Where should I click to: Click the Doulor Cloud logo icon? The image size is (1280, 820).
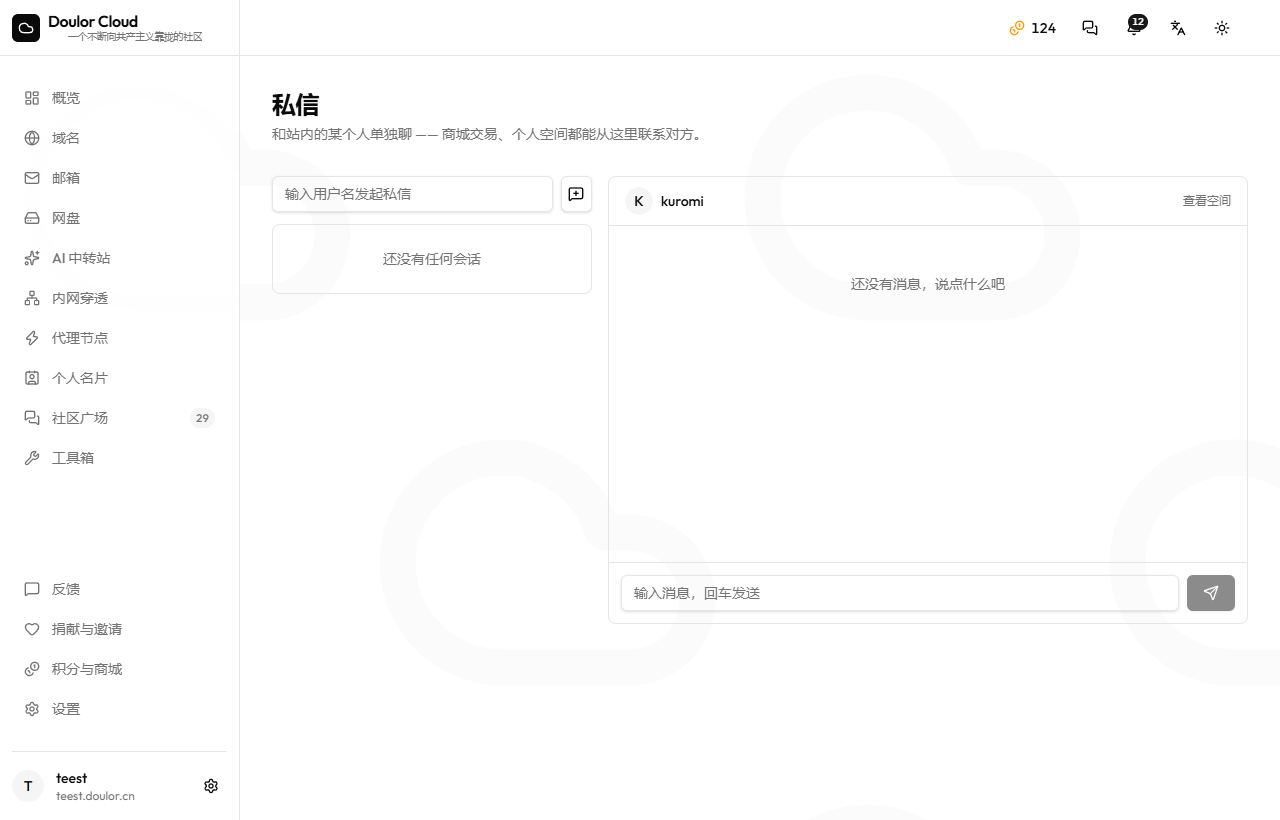coord(26,28)
